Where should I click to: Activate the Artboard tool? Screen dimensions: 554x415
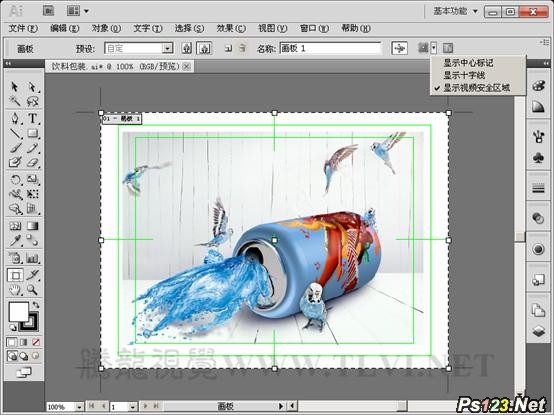pos(15,275)
